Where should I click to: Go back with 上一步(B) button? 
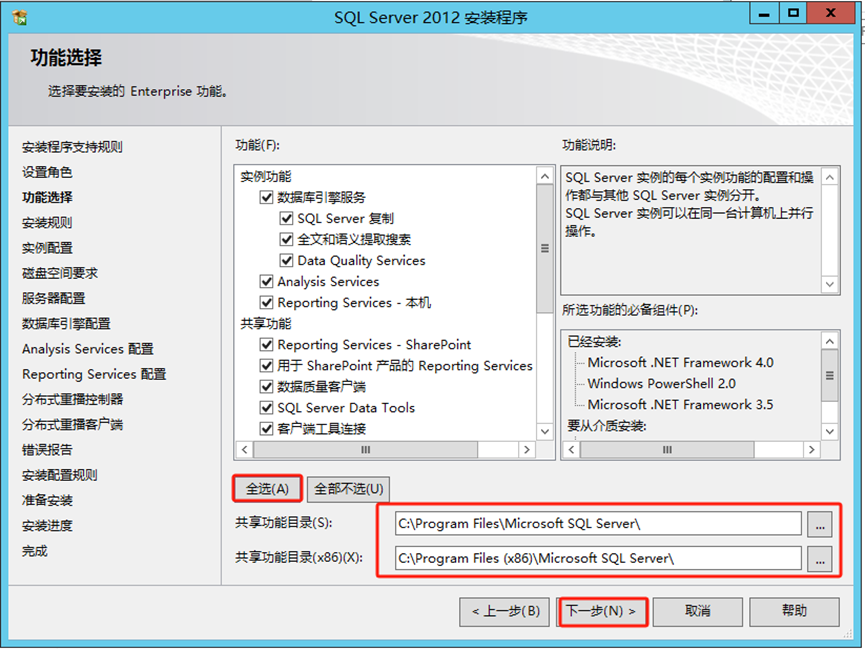(x=505, y=611)
